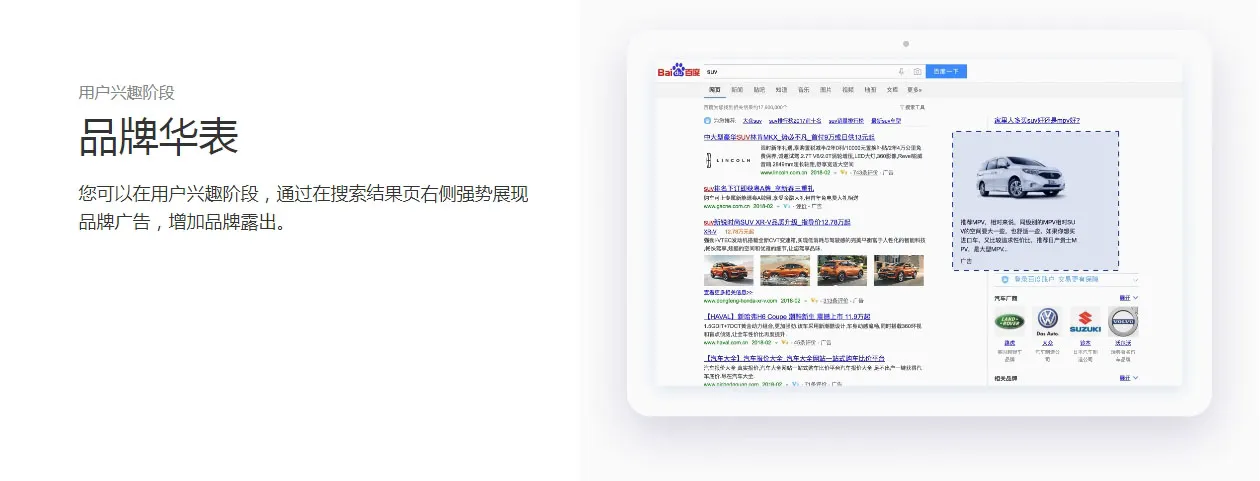Switch to the 音乐 tab
The height and width of the screenshot is (481, 1260).
[803, 89]
